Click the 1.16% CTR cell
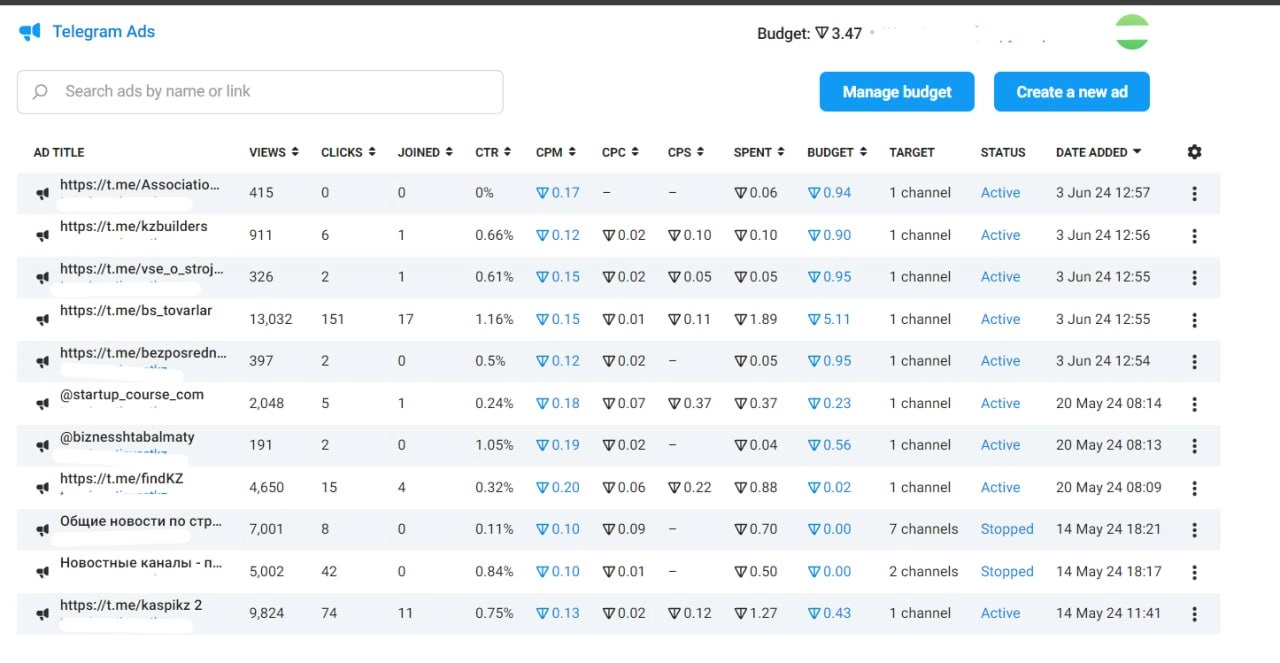 click(494, 319)
